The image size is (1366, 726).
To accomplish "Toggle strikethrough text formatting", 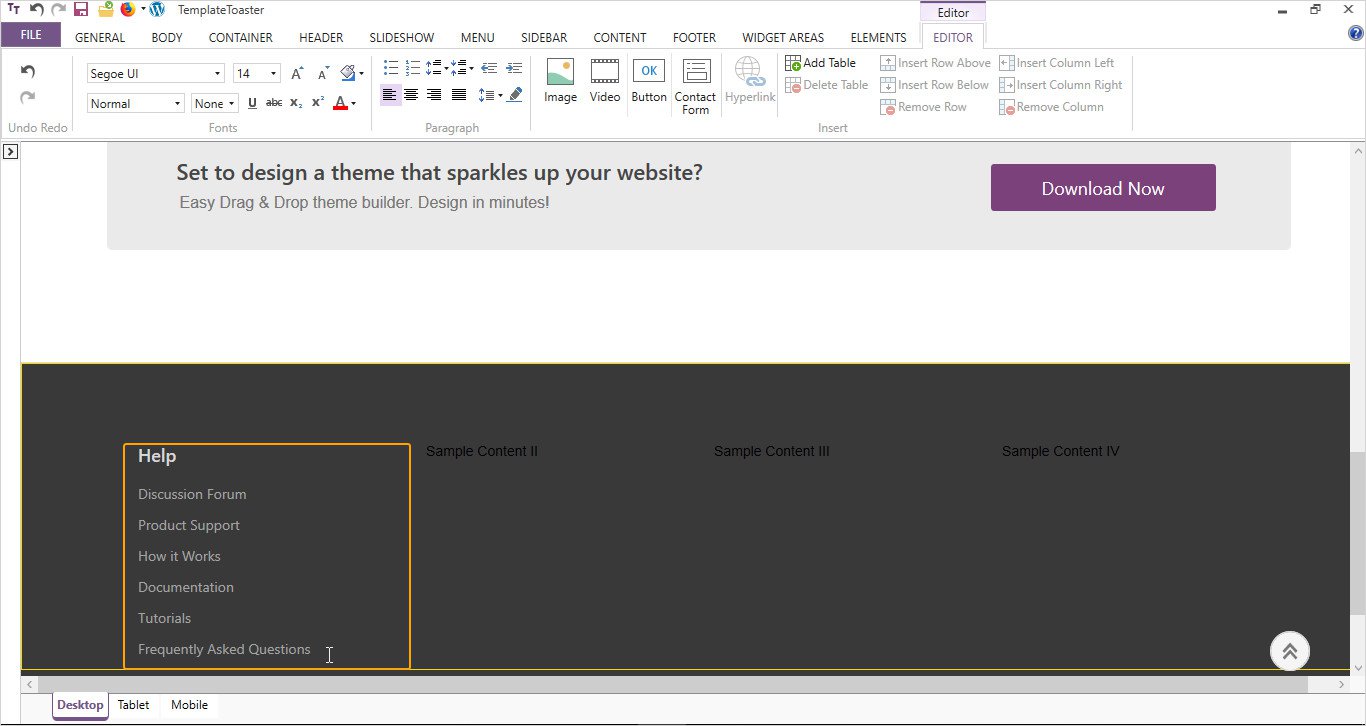I will click(x=273, y=104).
